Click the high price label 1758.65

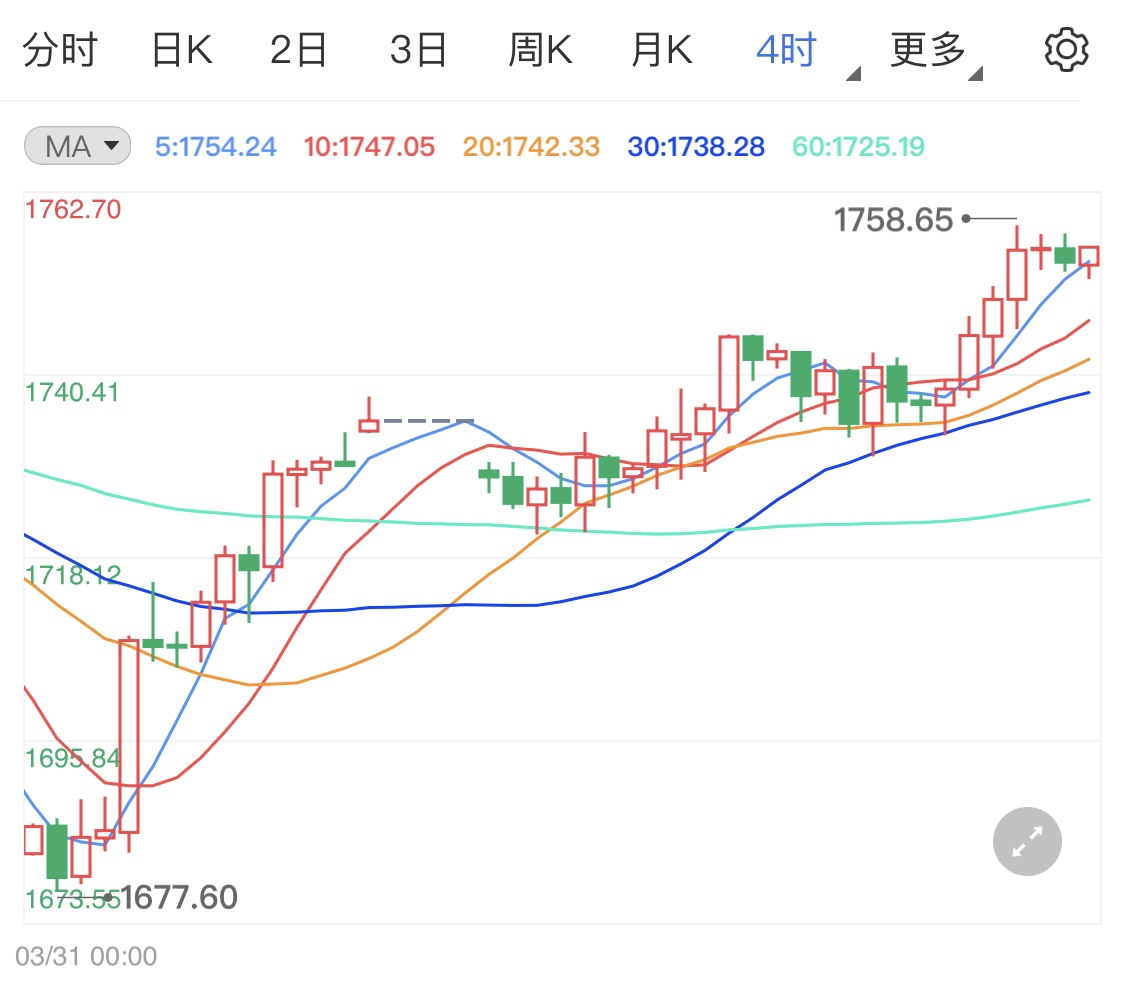tap(893, 219)
